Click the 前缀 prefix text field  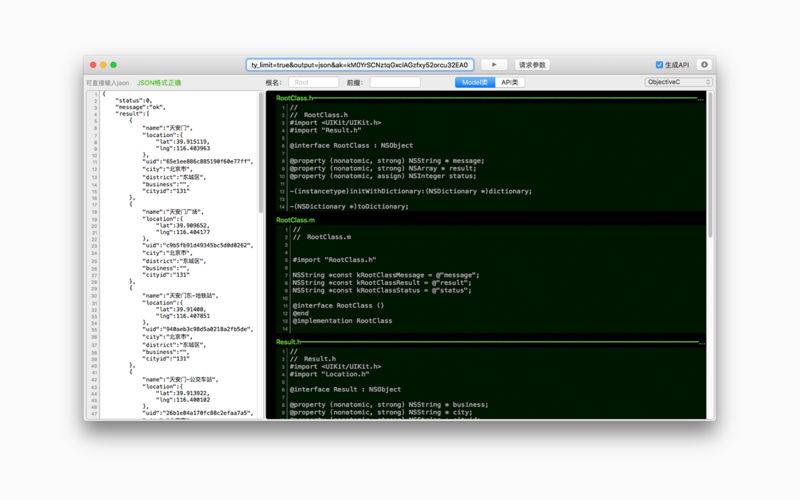[x=395, y=82]
